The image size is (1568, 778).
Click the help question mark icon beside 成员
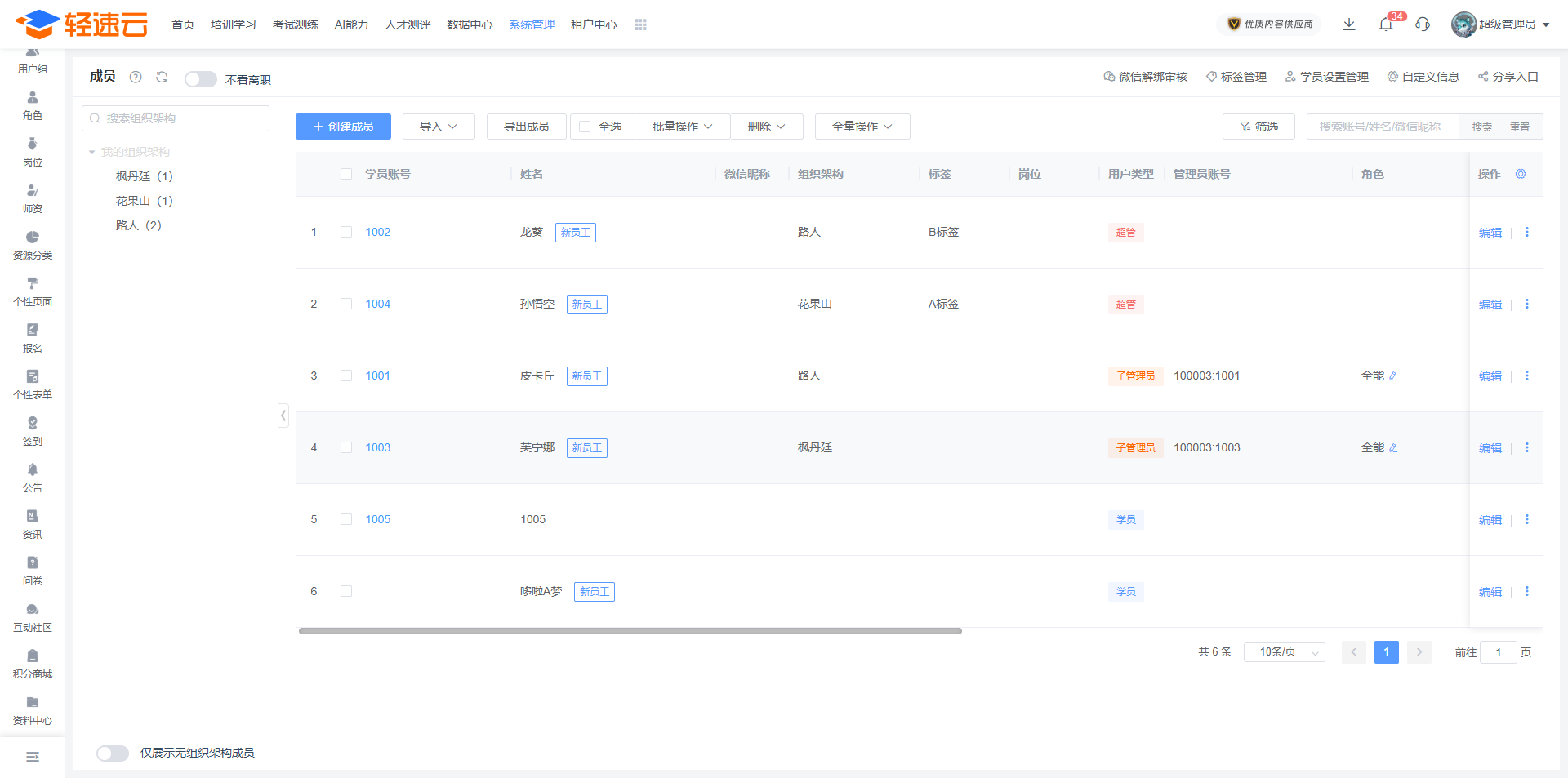(x=136, y=77)
